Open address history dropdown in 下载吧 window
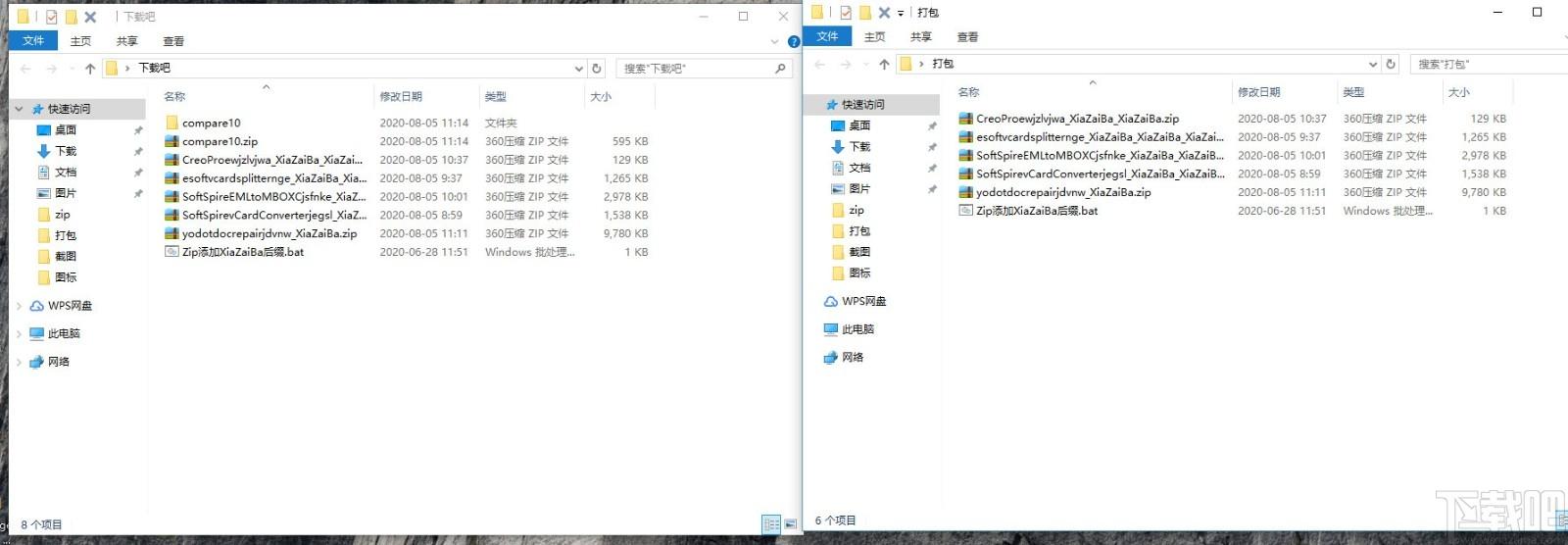Screen dimensions: 1568x545 [578, 69]
